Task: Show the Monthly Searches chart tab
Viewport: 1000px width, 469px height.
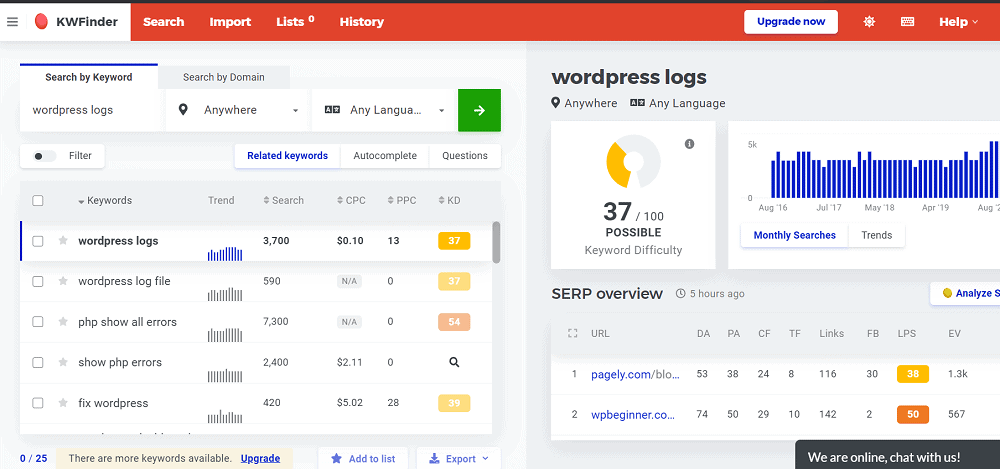Action: coord(795,235)
